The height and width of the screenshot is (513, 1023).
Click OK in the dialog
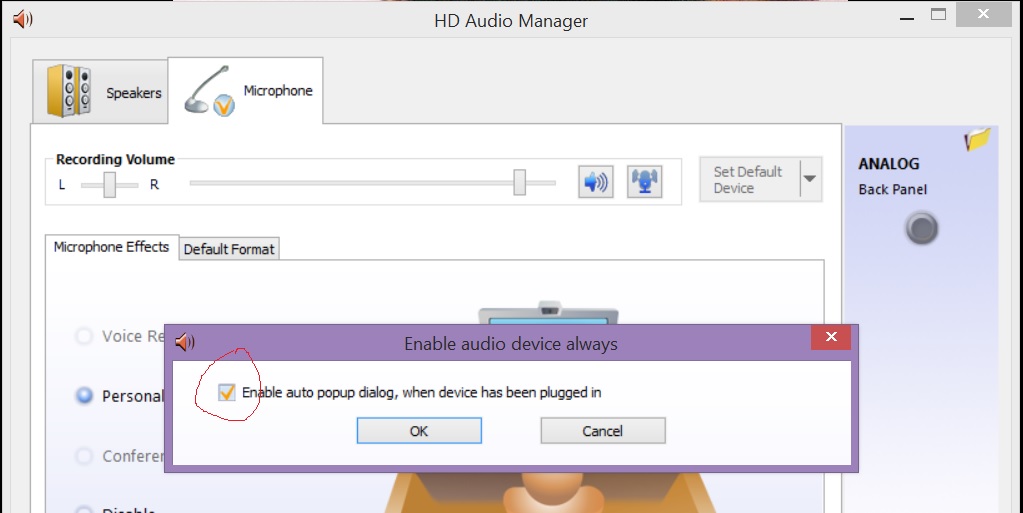[x=419, y=431]
